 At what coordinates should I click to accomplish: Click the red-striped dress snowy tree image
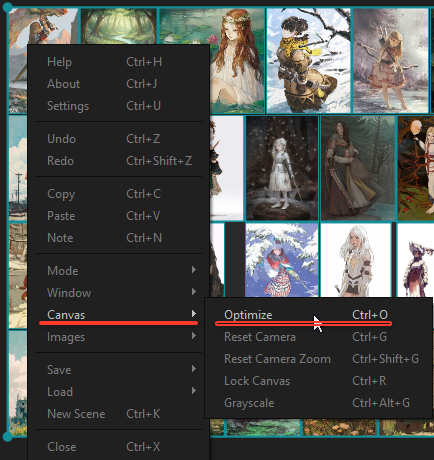click(282, 260)
